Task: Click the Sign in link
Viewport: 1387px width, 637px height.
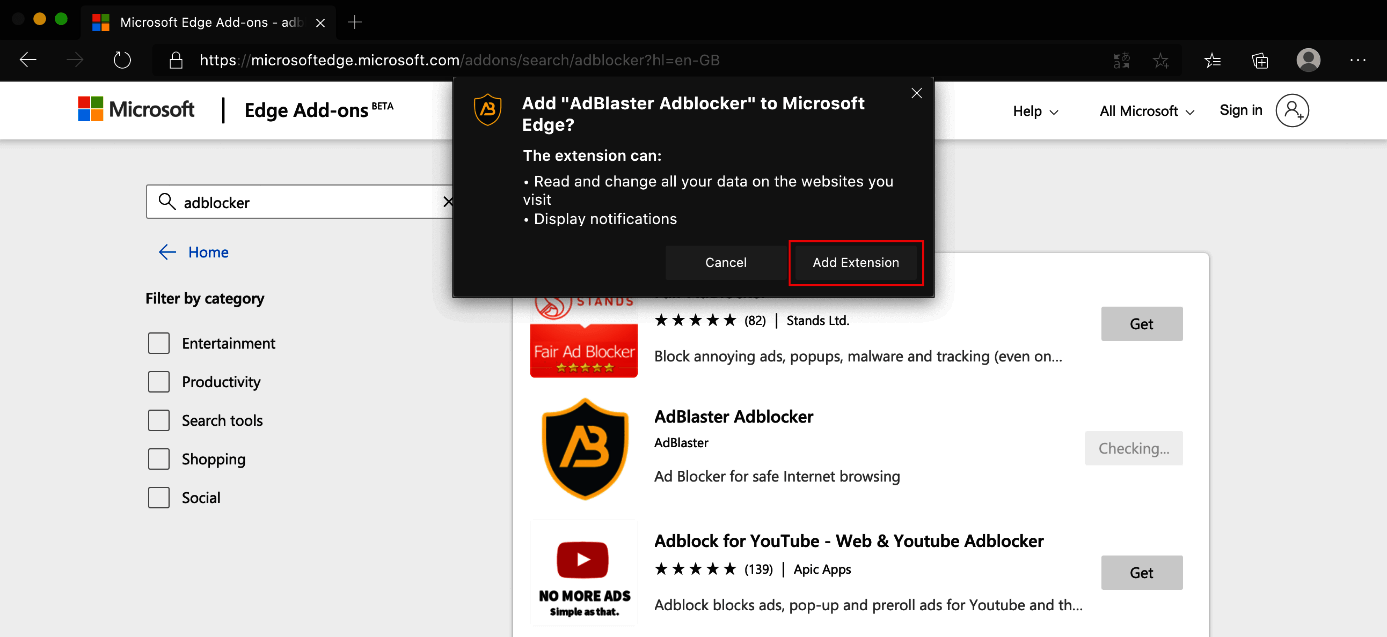Action: pos(1241,110)
